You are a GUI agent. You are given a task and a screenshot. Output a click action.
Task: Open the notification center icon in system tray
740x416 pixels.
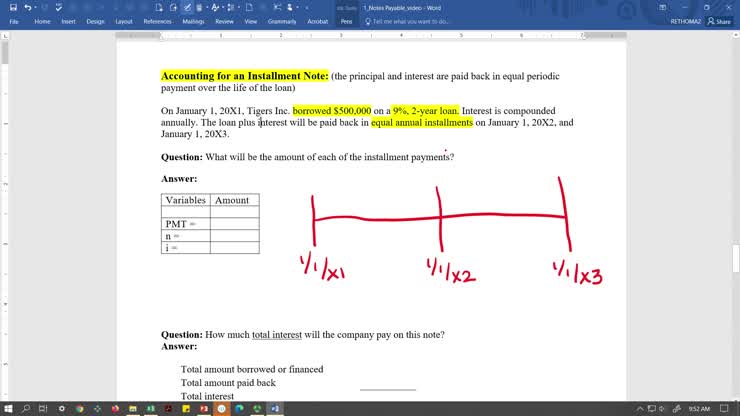[729, 408]
